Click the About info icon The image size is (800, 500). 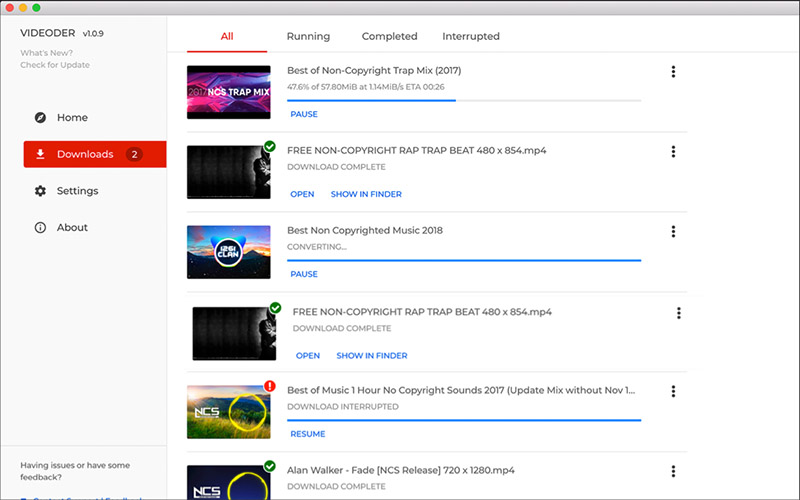coord(40,228)
